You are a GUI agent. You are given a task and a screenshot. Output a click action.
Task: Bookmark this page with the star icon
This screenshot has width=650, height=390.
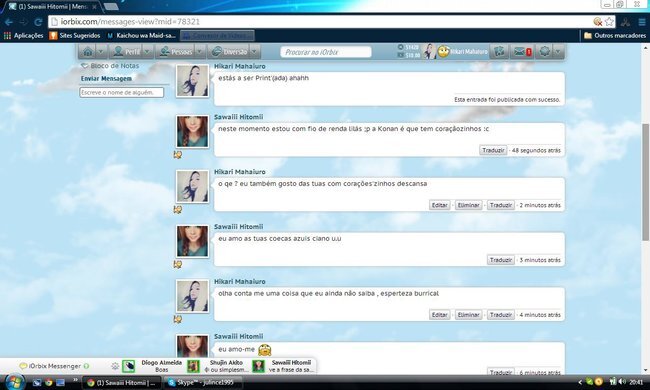609,22
